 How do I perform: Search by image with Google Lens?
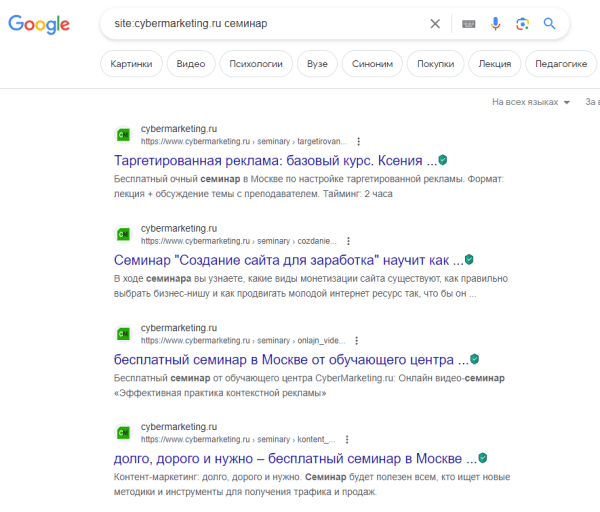(x=522, y=24)
